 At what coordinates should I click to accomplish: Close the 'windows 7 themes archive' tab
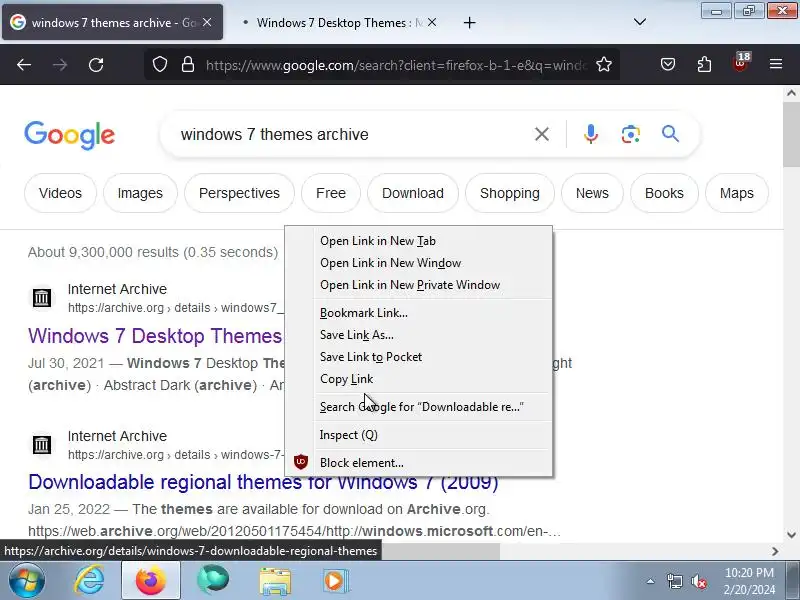click(x=207, y=22)
